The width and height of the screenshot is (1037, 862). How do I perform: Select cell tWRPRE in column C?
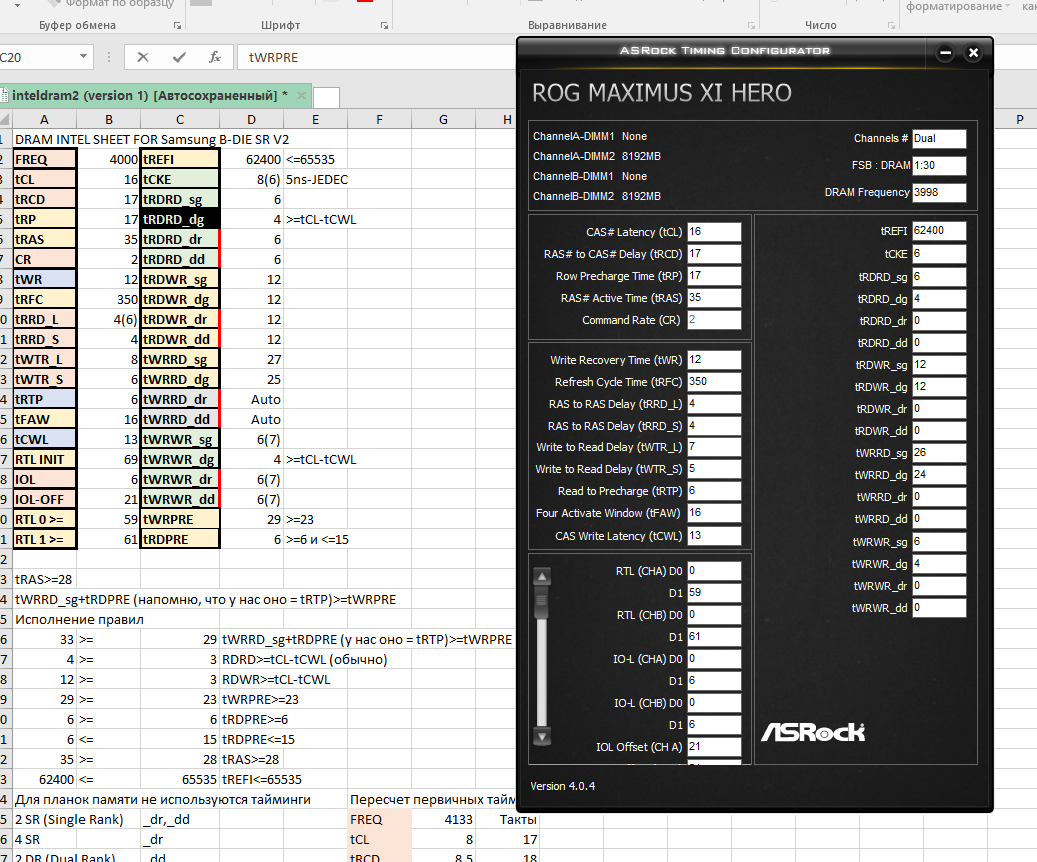click(x=180, y=520)
